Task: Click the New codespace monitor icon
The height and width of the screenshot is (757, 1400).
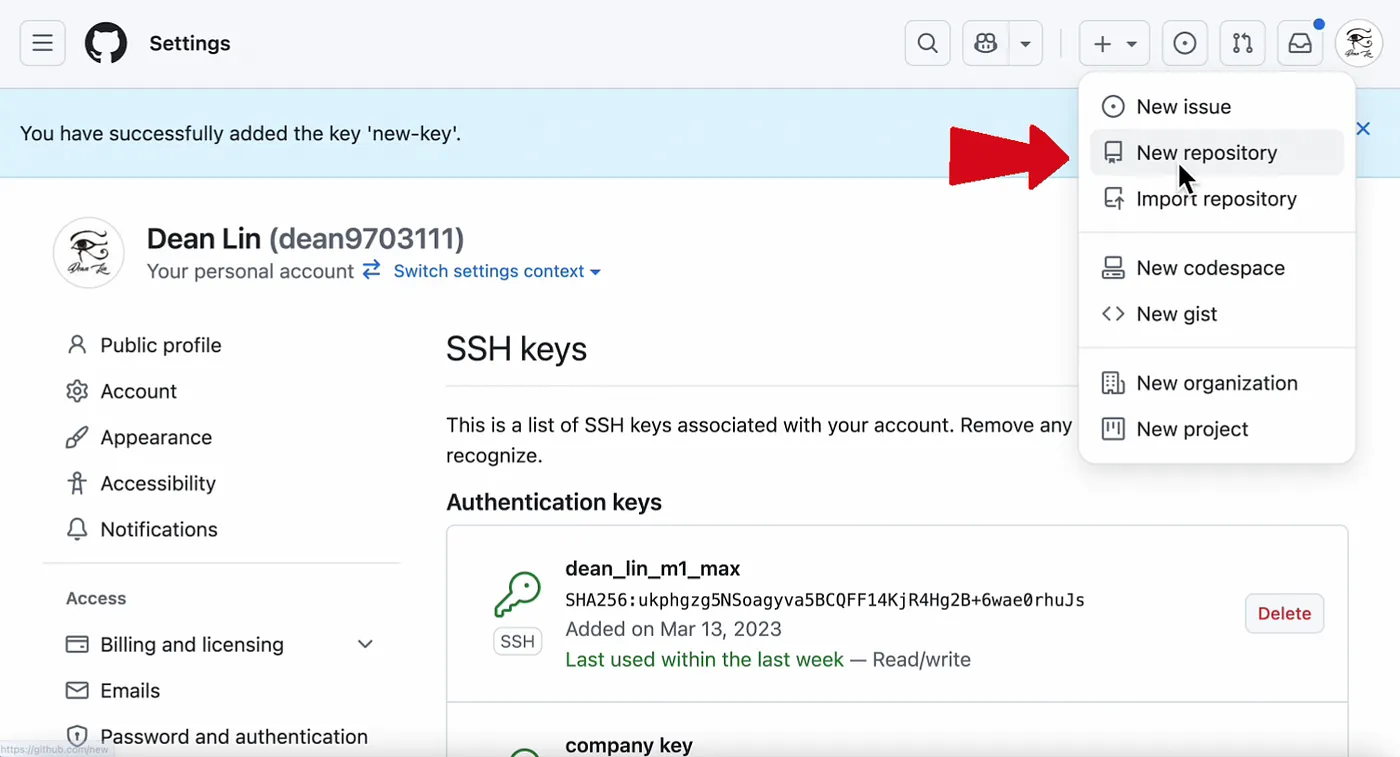Action: pyautogui.click(x=1113, y=268)
